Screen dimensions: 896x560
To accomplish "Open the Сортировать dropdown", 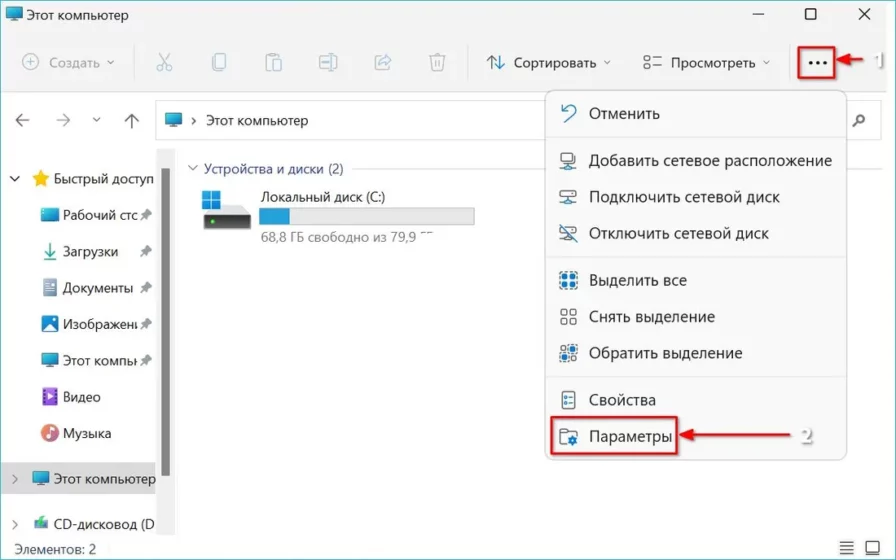I will tap(548, 62).
